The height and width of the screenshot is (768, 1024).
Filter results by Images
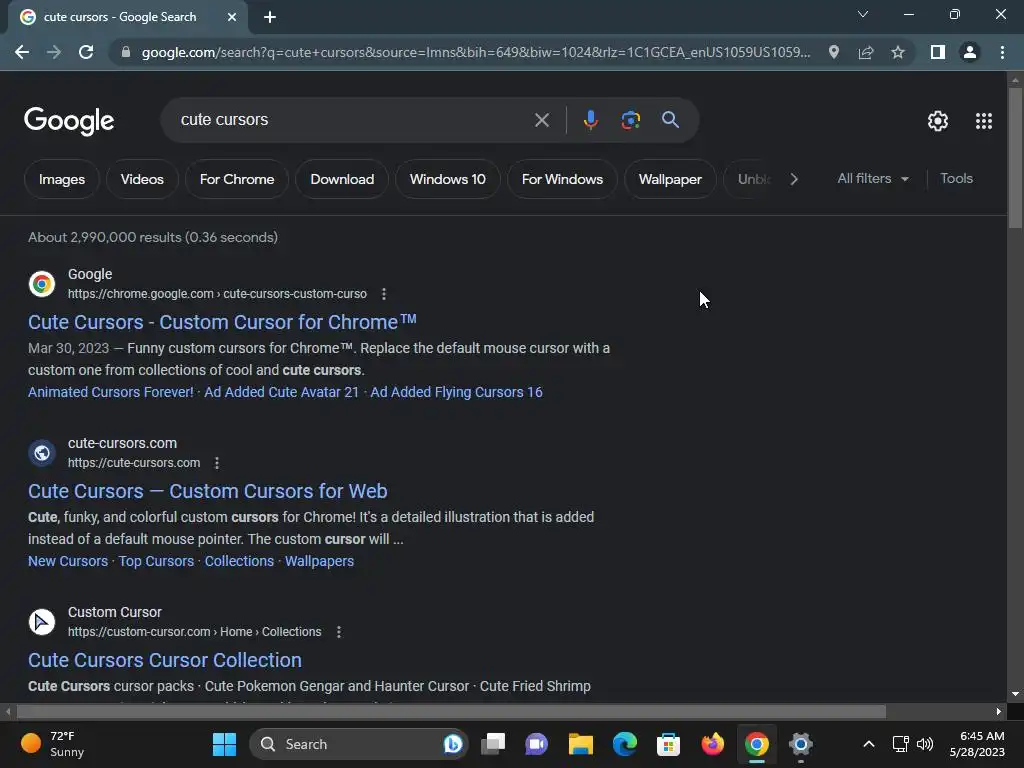(x=62, y=179)
